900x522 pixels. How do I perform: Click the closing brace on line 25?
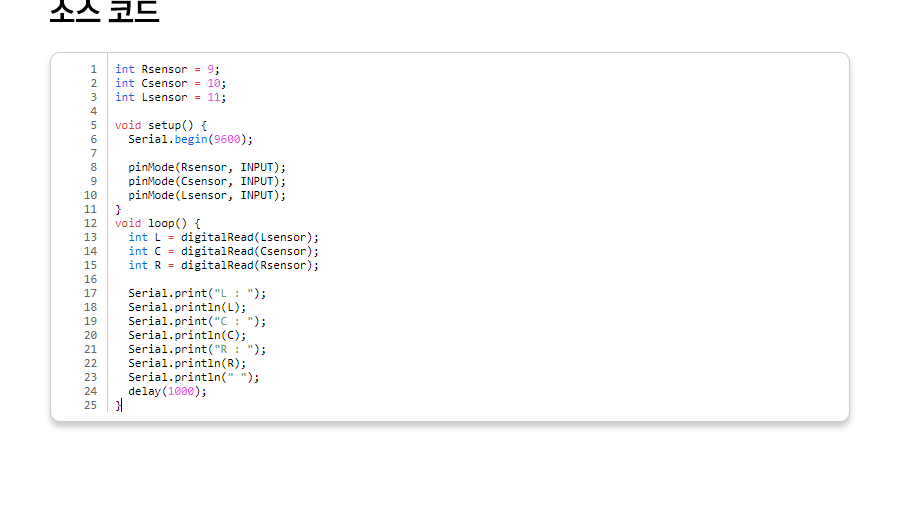[x=118, y=406]
